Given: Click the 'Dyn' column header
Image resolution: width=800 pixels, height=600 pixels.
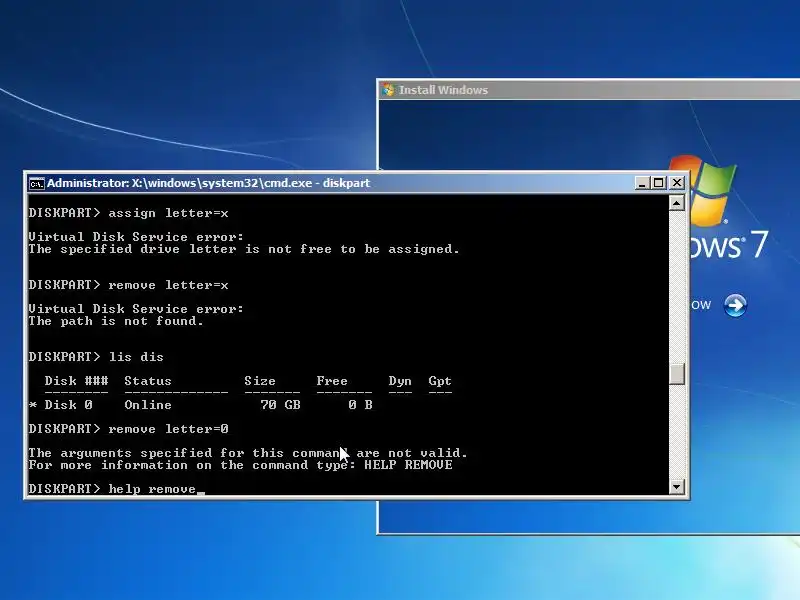Looking at the screenshot, I should [x=400, y=381].
